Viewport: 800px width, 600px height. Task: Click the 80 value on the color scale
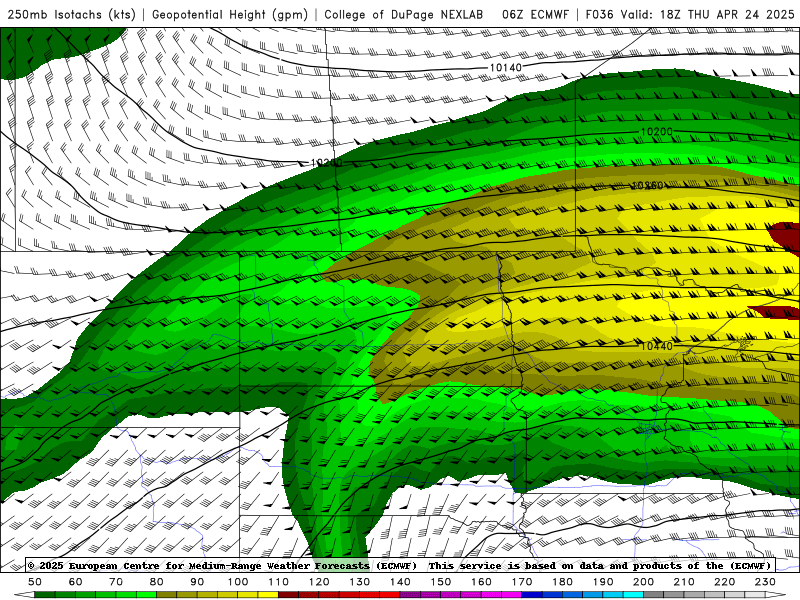click(157, 582)
